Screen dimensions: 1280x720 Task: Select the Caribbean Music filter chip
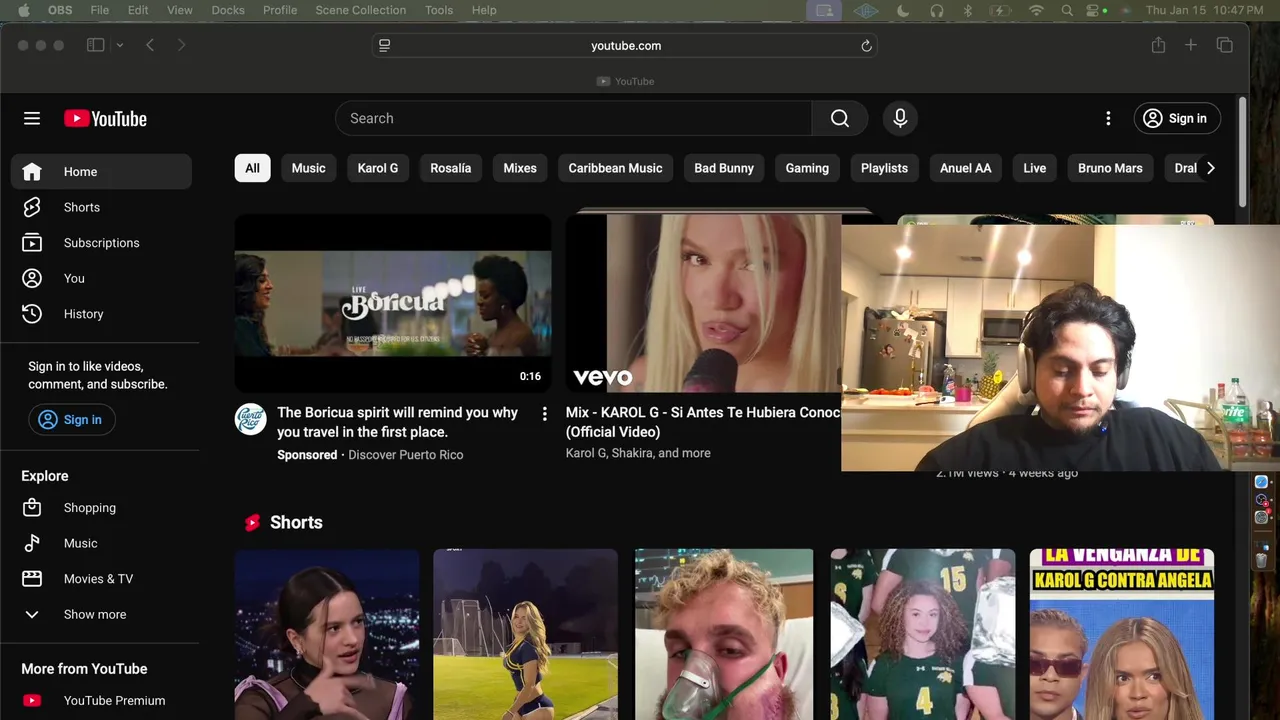point(615,168)
